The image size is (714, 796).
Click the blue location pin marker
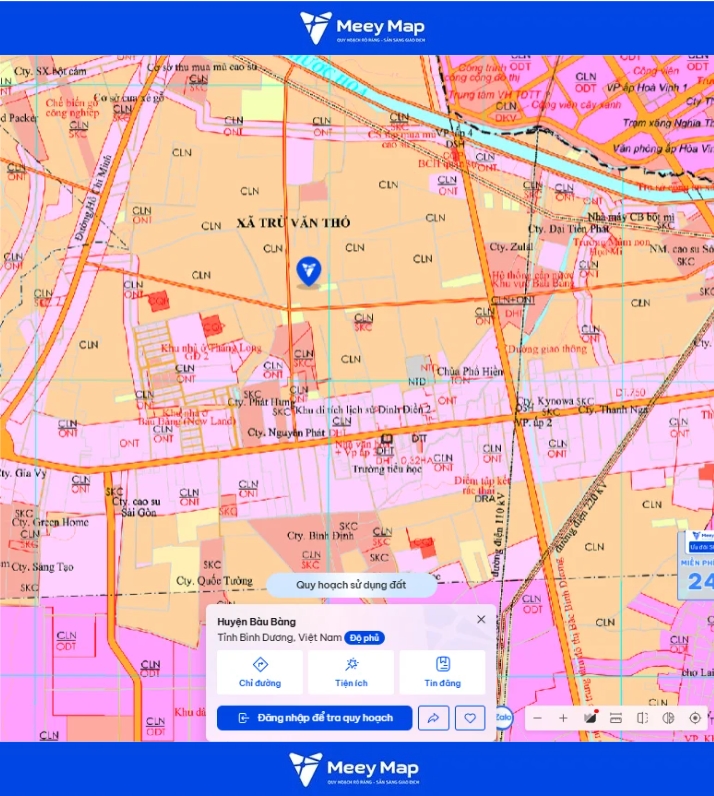[309, 272]
